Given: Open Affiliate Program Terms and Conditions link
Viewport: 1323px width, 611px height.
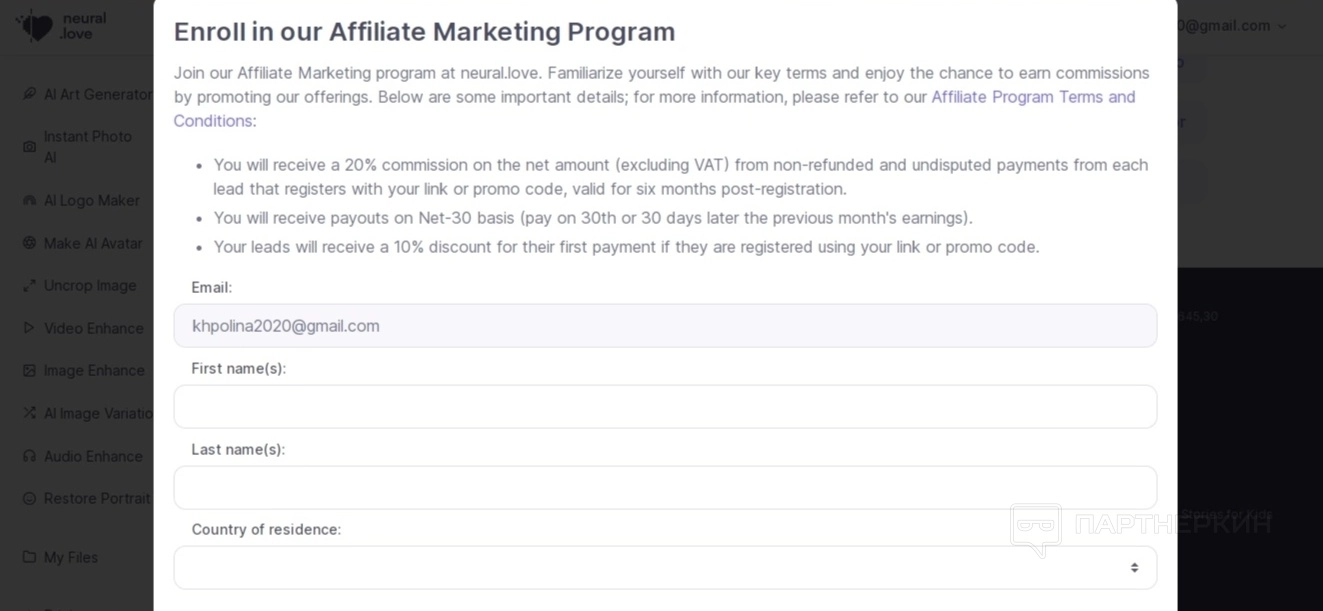Looking at the screenshot, I should click(x=1032, y=97).
